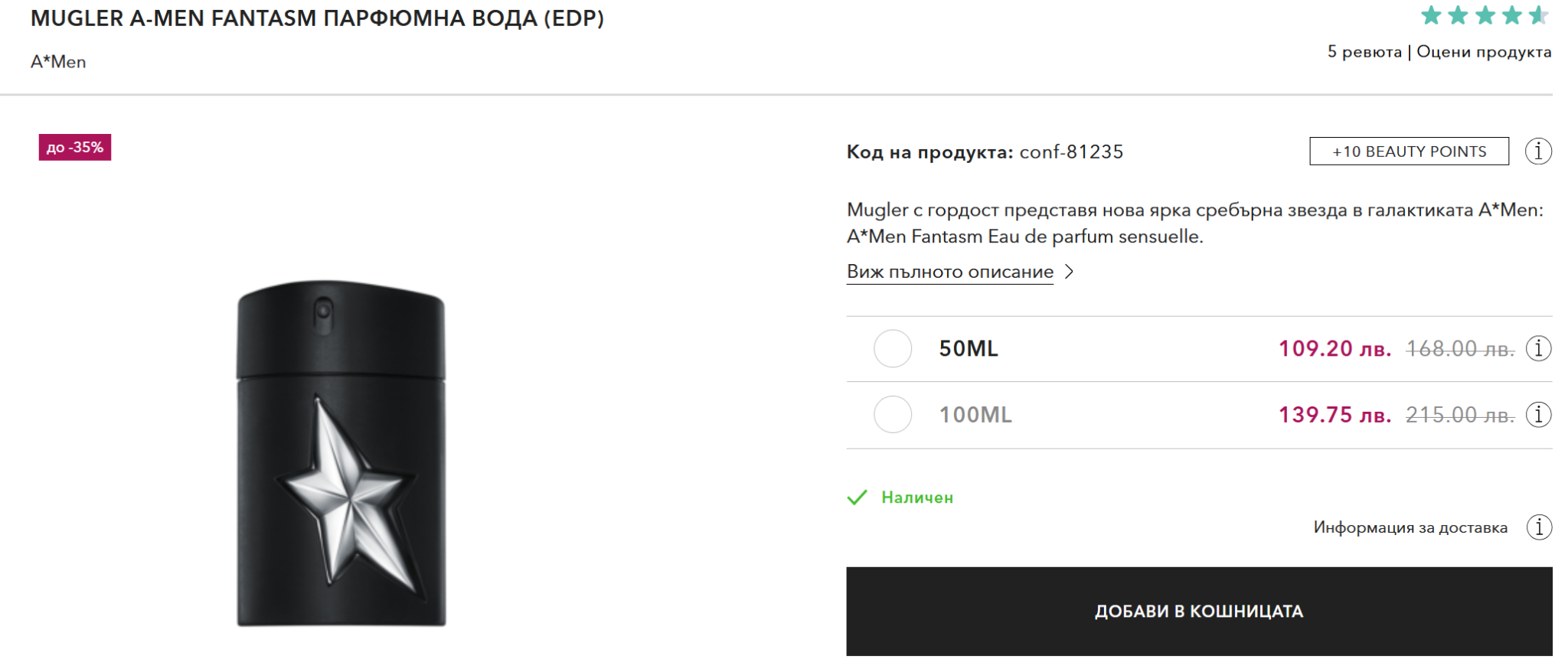Click the '+10 Beauty Points' badge
Screen dimensions: 1568x672
point(1409,152)
